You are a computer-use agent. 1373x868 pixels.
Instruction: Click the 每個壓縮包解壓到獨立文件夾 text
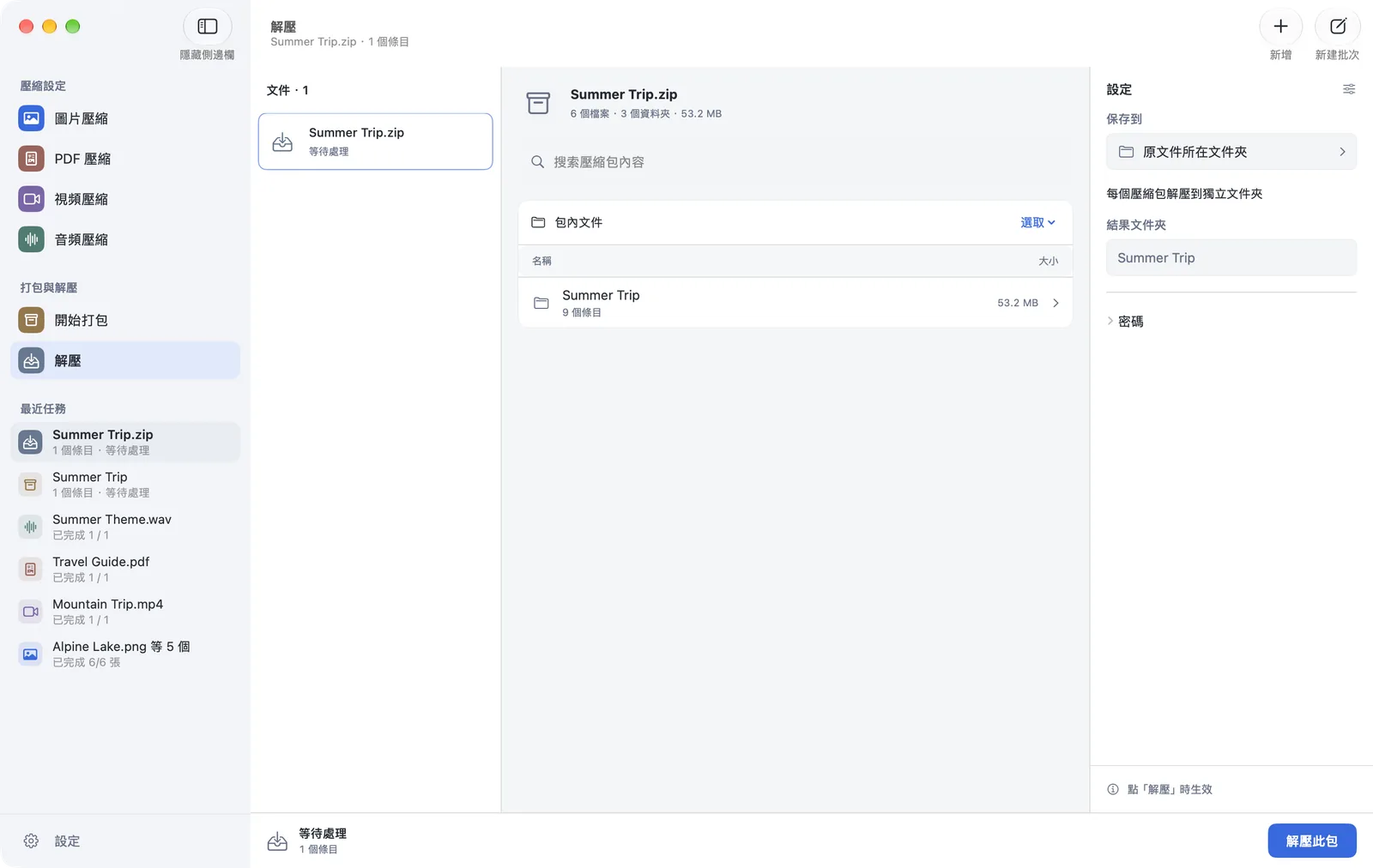(1184, 194)
